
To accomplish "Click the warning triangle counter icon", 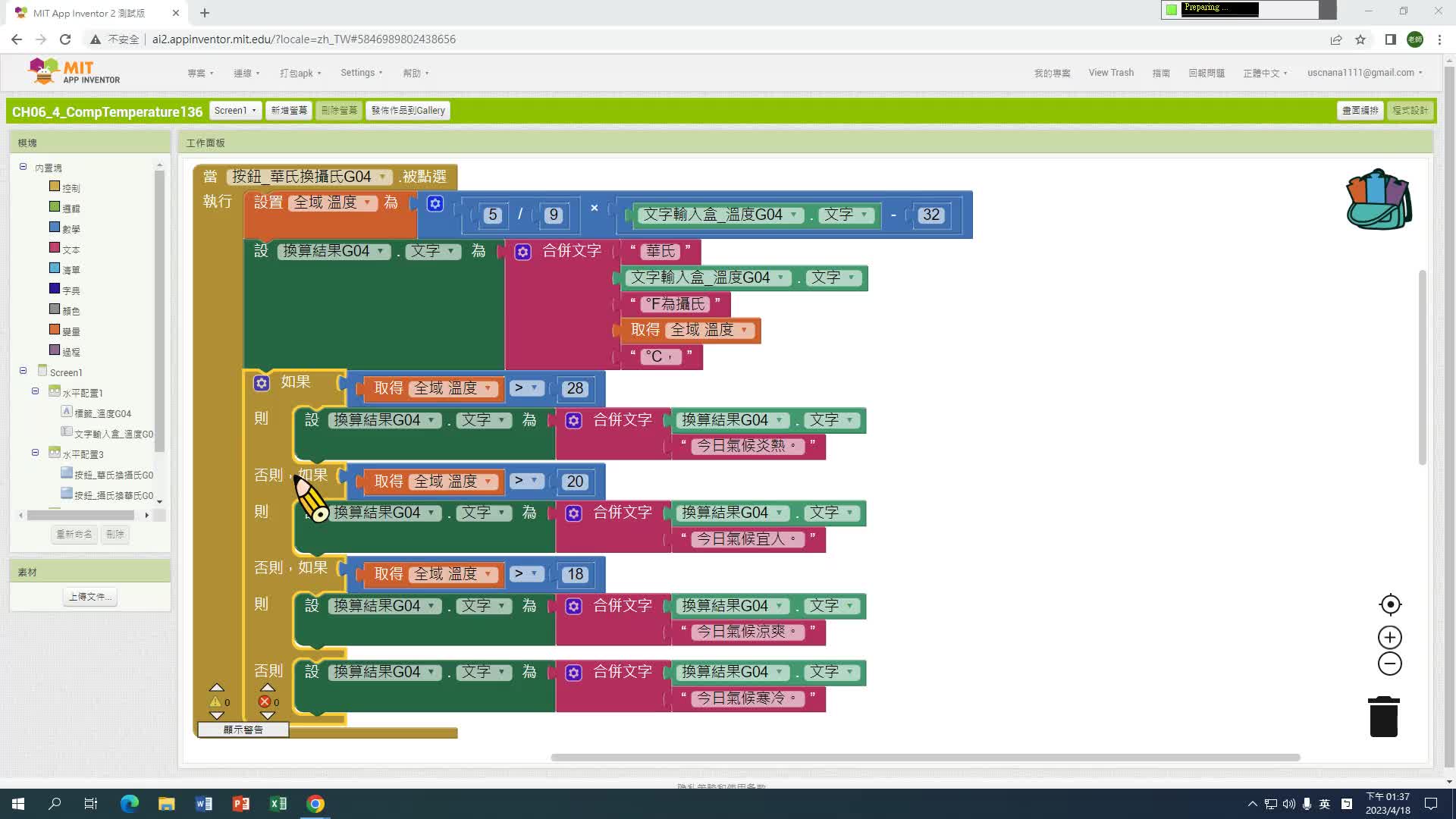I will tap(215, 701).
